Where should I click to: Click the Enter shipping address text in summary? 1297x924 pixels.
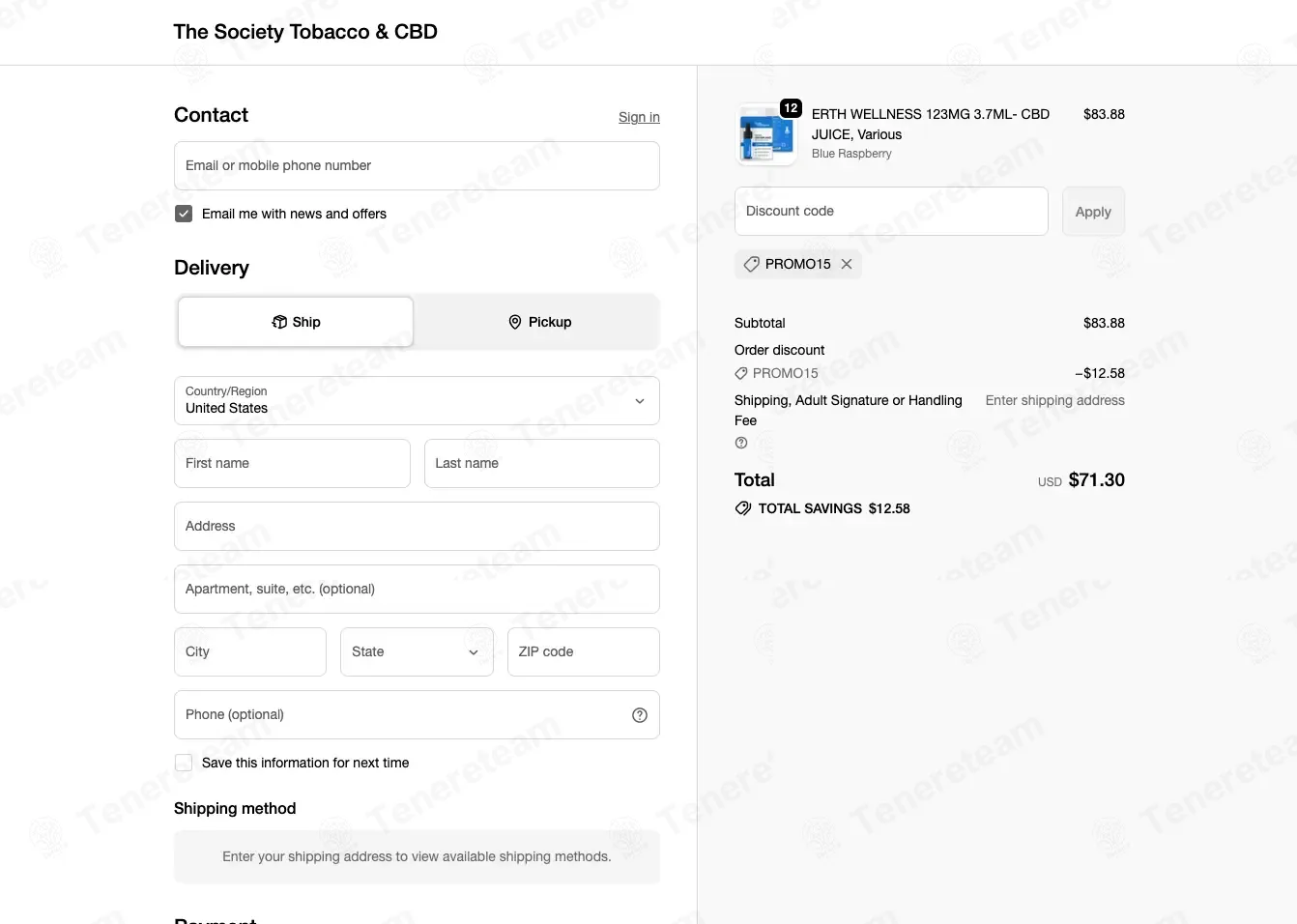(1055, 400)
